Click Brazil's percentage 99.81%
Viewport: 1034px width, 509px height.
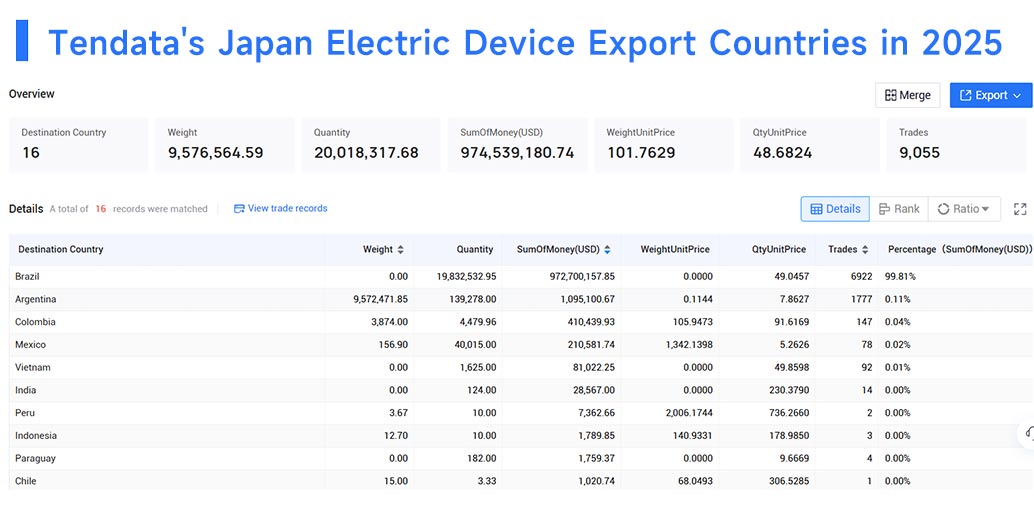(x=900, y=276)
